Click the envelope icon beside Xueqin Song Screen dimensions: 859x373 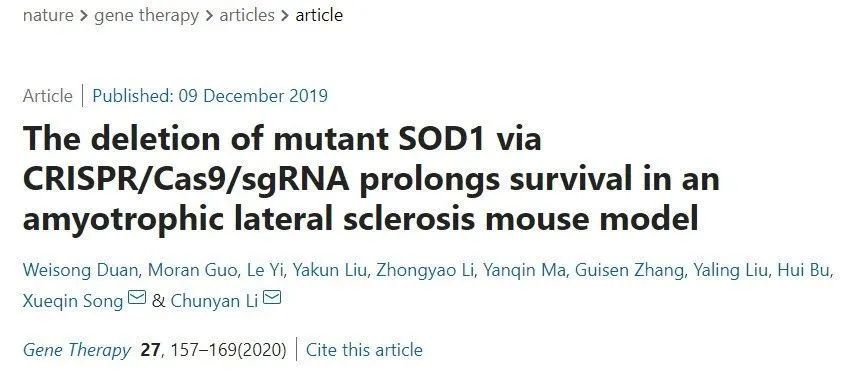(137, 298)
